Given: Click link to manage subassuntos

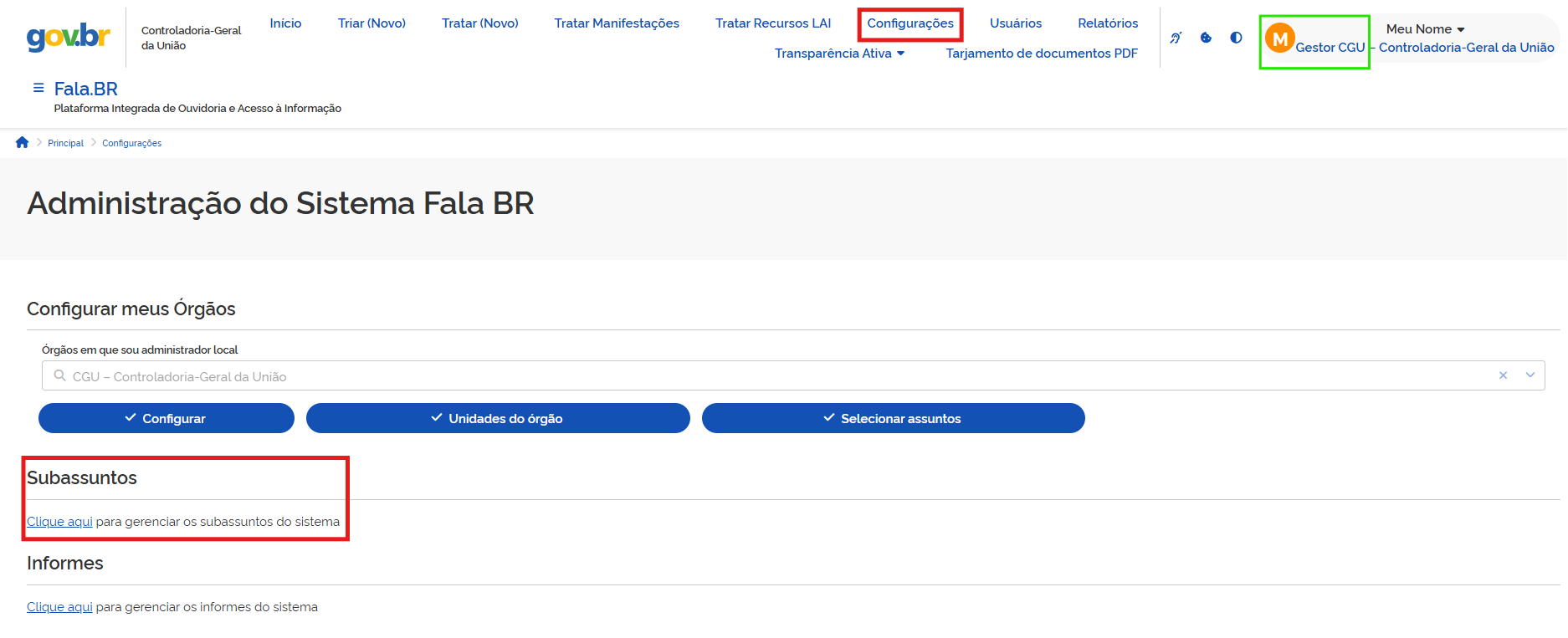Looking at the screenshot, I should 59,522.
